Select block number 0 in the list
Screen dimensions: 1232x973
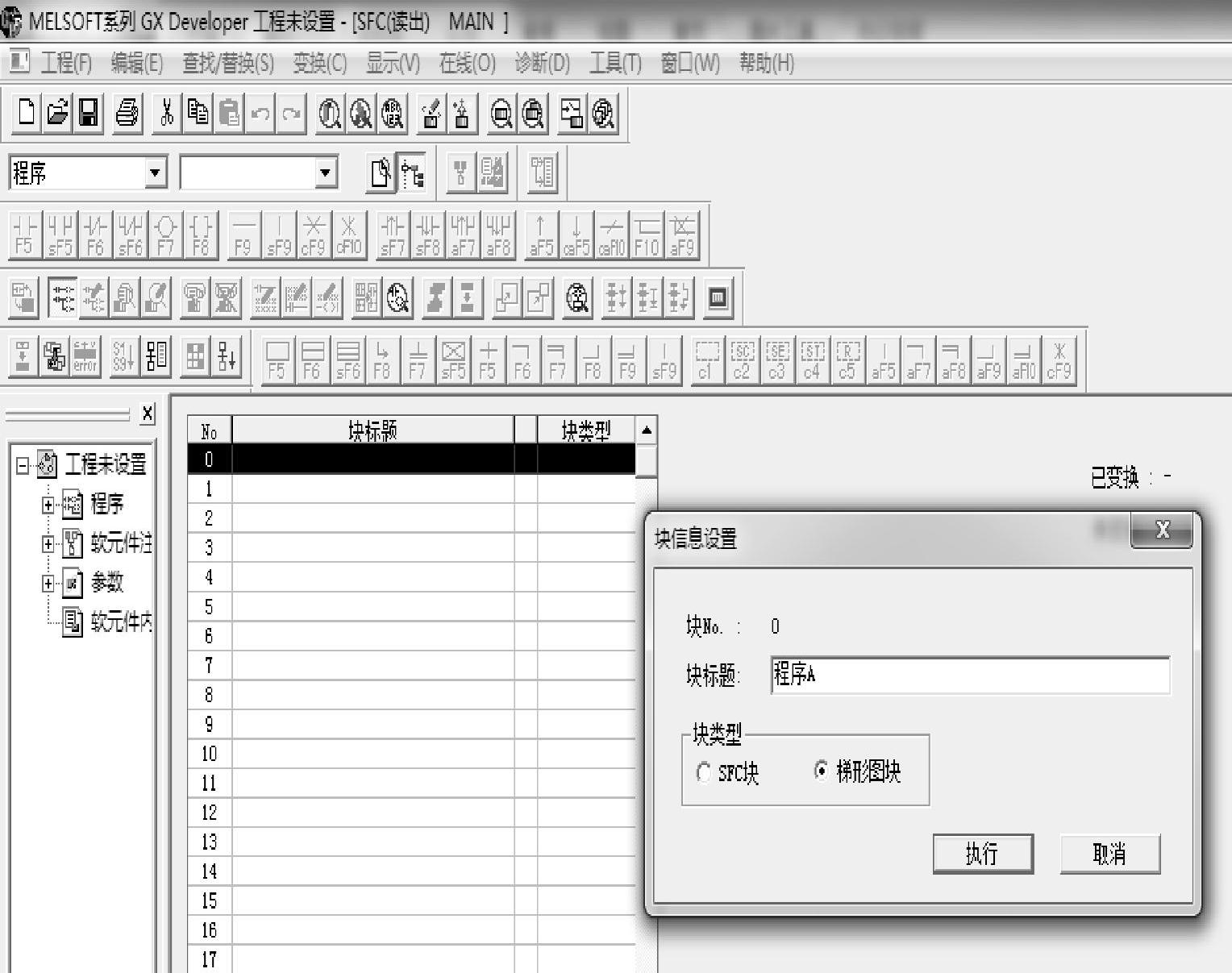(411, 459)
